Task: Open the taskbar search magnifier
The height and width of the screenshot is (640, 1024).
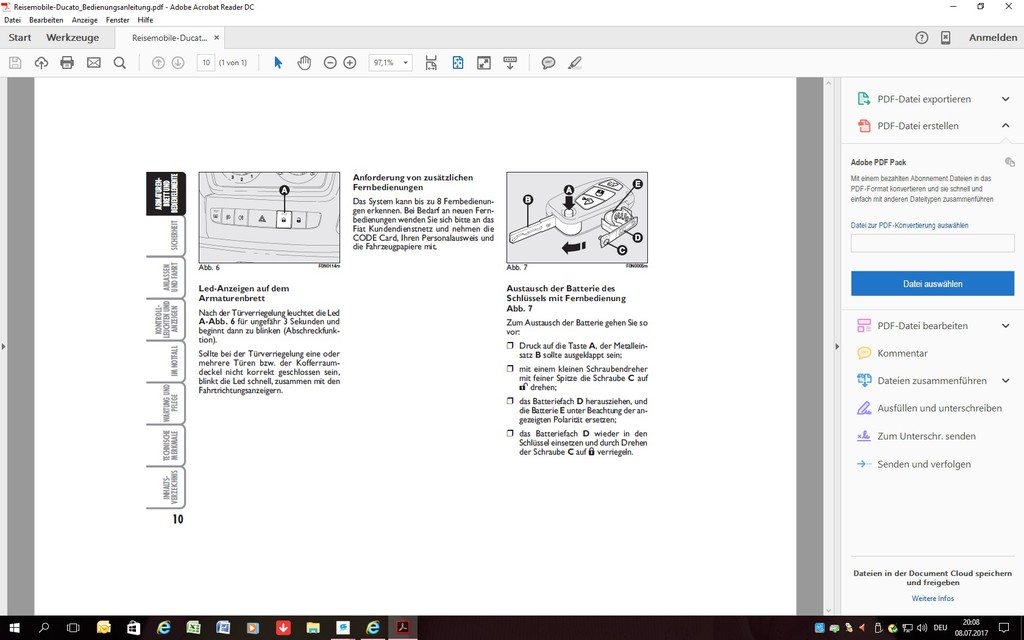Action: pyautogui.click(x=44, y=628)
